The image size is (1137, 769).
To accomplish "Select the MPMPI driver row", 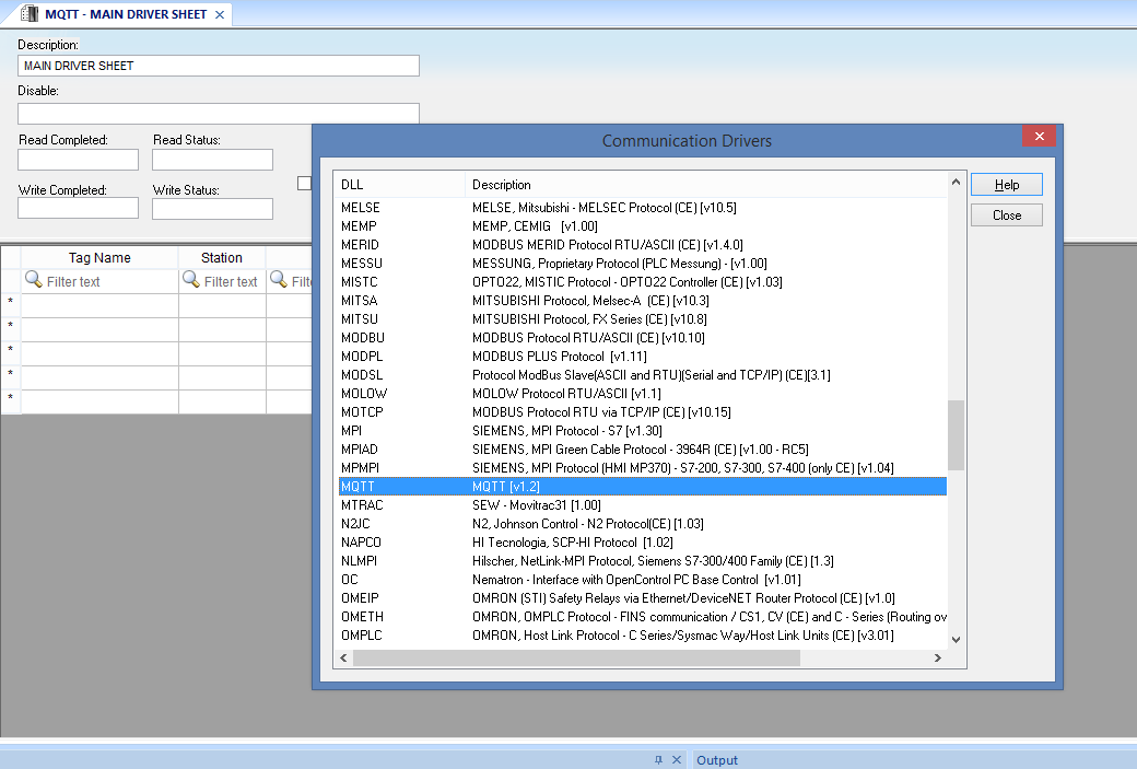I will coord(642,468).
